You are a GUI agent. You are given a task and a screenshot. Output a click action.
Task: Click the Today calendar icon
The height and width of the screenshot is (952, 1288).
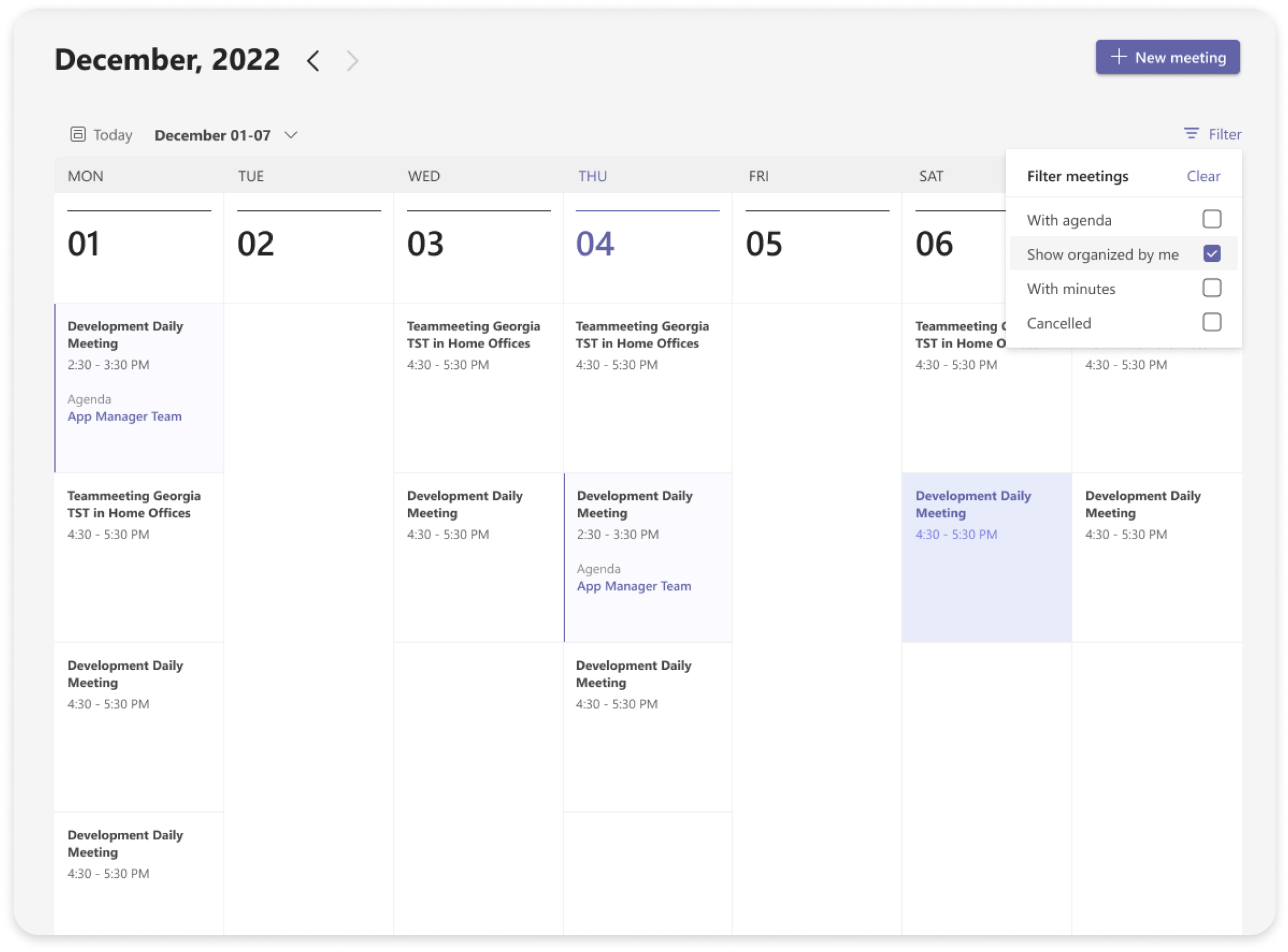(78, 134)
